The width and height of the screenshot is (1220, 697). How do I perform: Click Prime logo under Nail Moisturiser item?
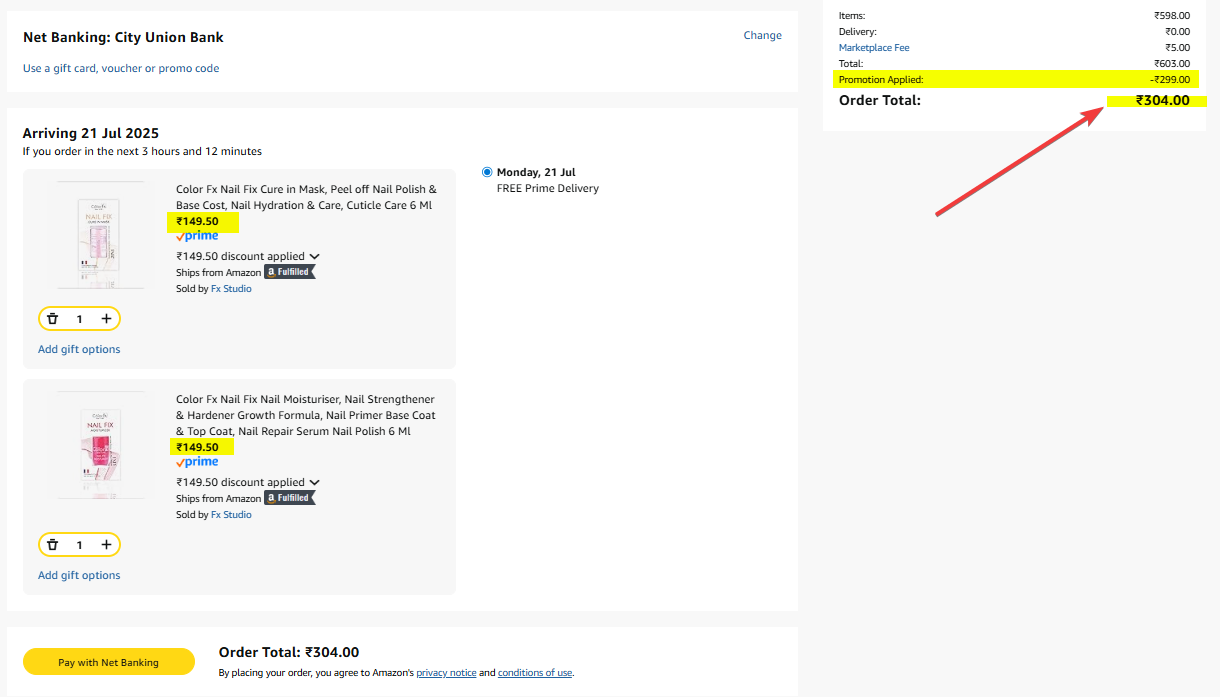tap(197, 463)
